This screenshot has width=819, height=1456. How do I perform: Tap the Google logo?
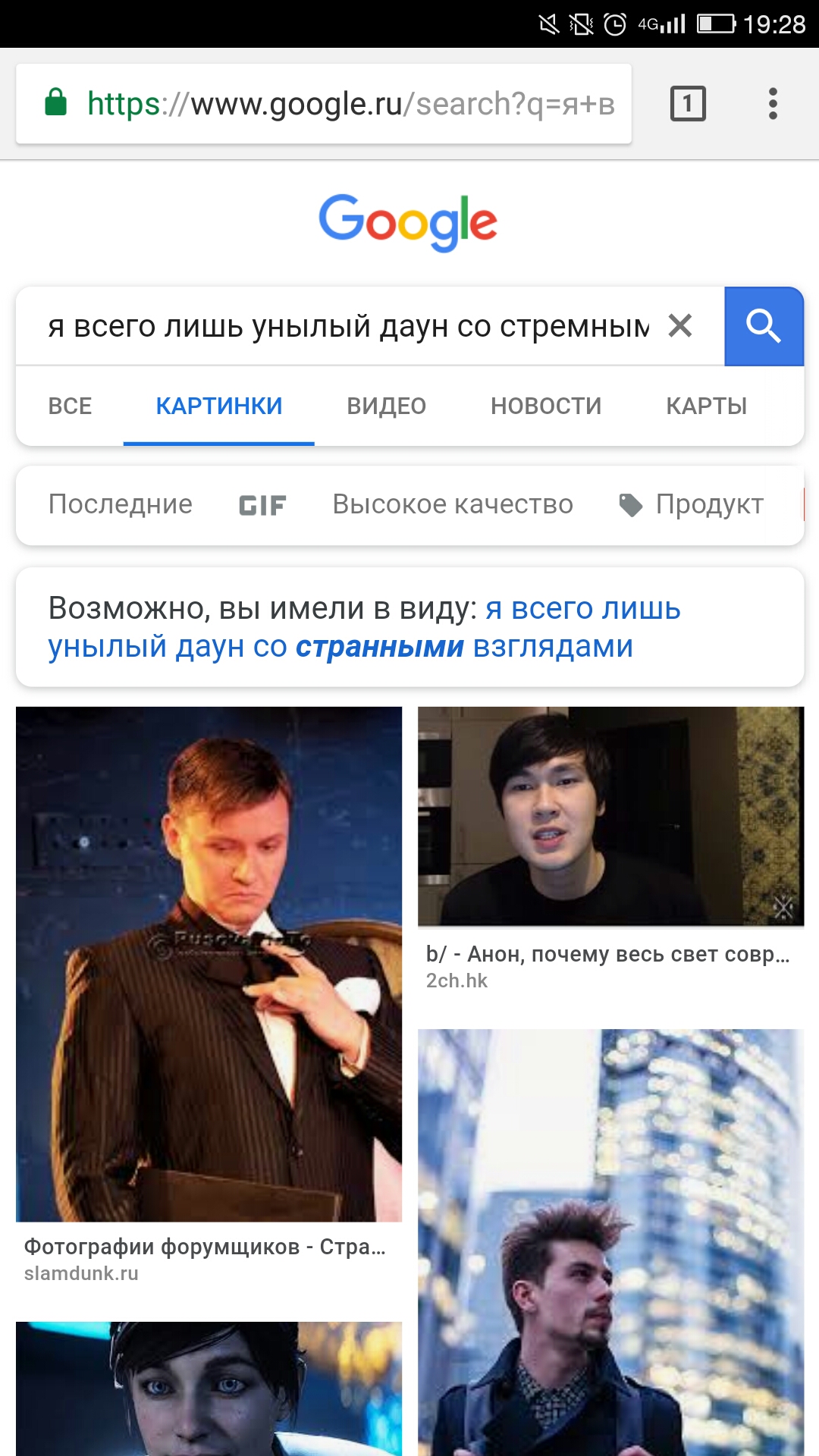408,221
